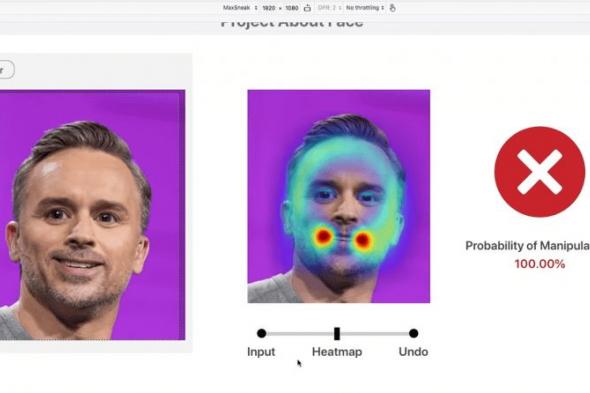Screen dimensions: 590x393
Task: Select the Heatmap label below the slider
Action: click(337, 352)
